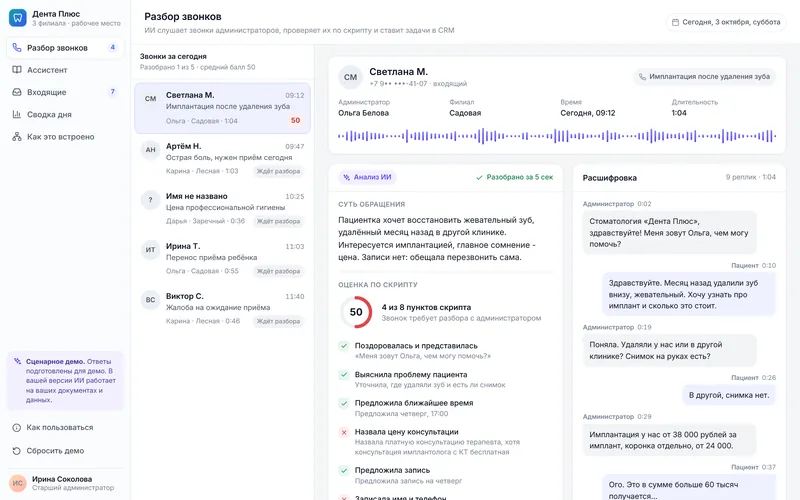800x500 pixels.
Task: Select the Светлана М. call in list
Action: (222, 108)
